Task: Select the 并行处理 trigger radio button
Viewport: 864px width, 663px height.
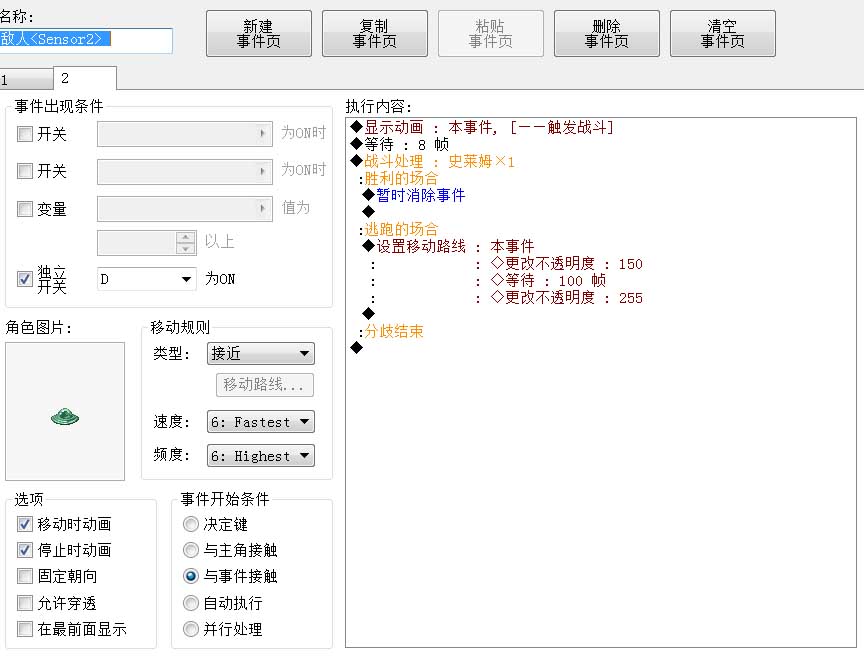Action: click(x=191, y=629)
